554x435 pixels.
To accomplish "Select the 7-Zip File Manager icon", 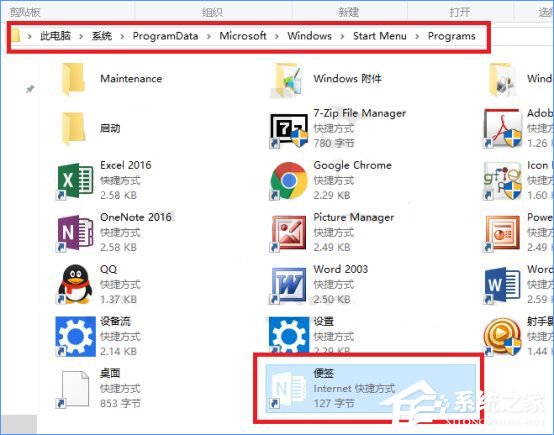I will click(x=289, y=130).
